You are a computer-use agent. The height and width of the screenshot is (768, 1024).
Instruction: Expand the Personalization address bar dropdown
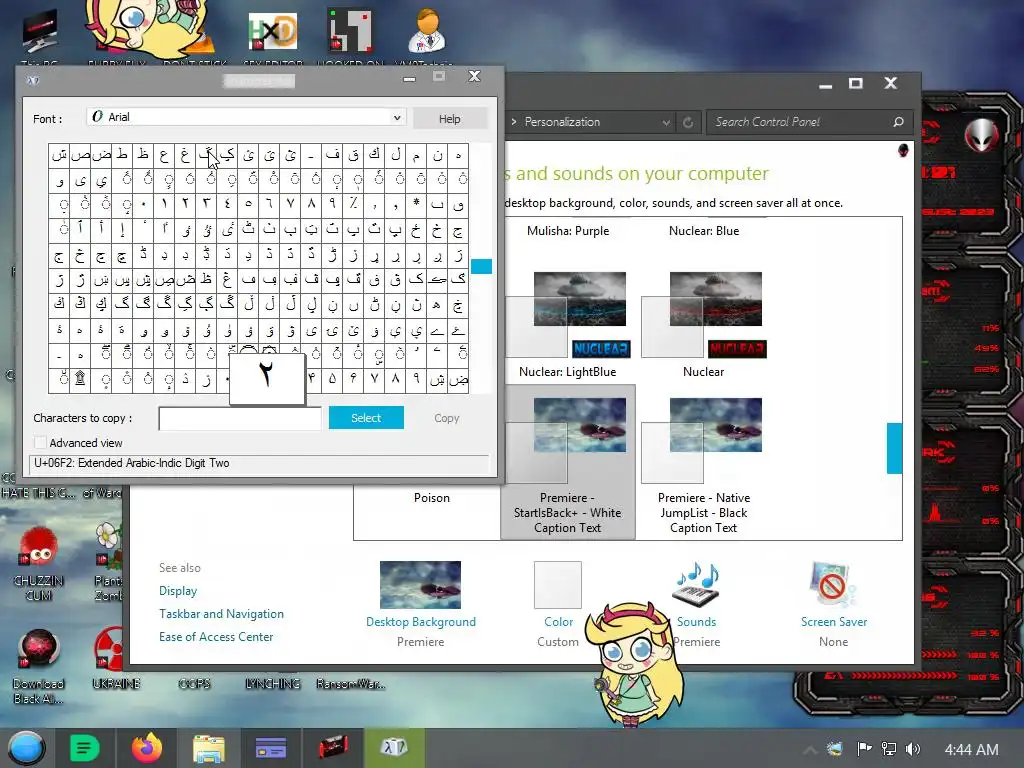click(x=665, y=122)
